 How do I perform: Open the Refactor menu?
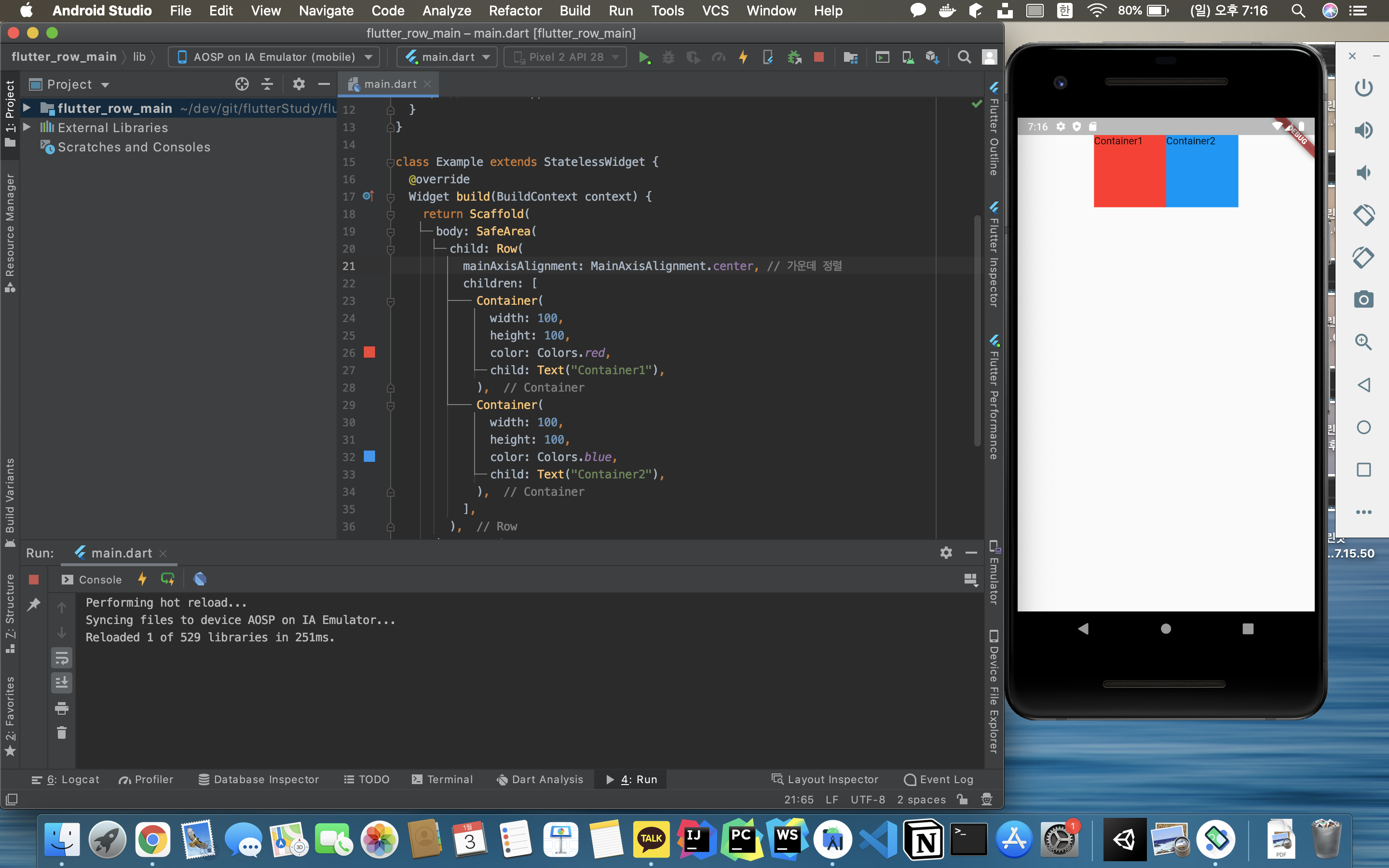tap(515, 10)
